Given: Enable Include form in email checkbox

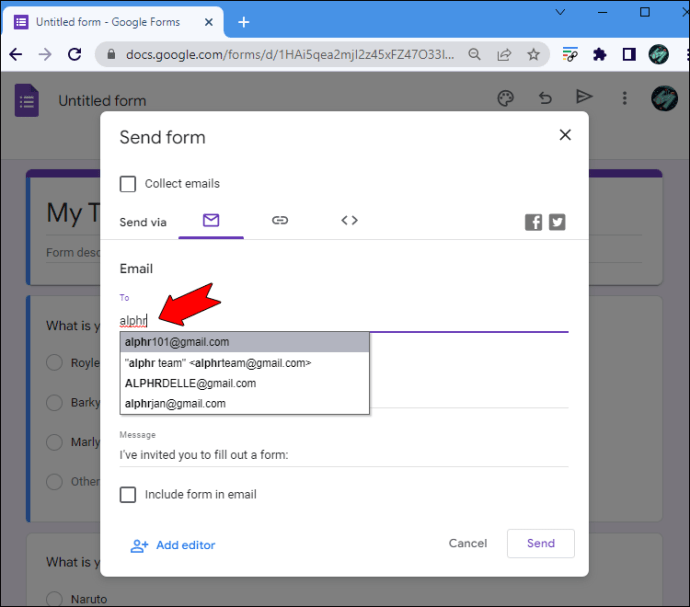Looking at the screenshot, I should pos(128,495).
